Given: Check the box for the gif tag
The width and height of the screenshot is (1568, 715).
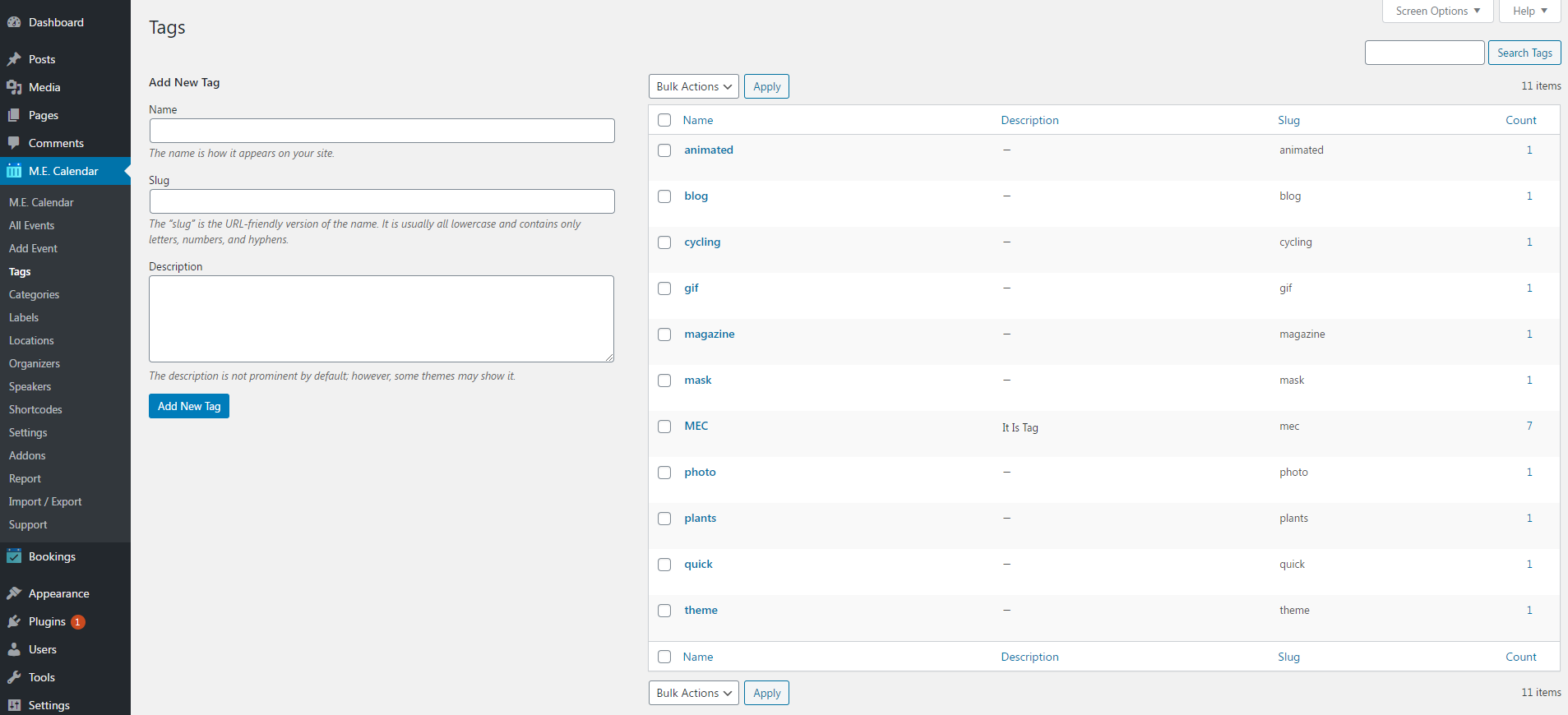Looking at the screenshot, I should coord(664,288).
